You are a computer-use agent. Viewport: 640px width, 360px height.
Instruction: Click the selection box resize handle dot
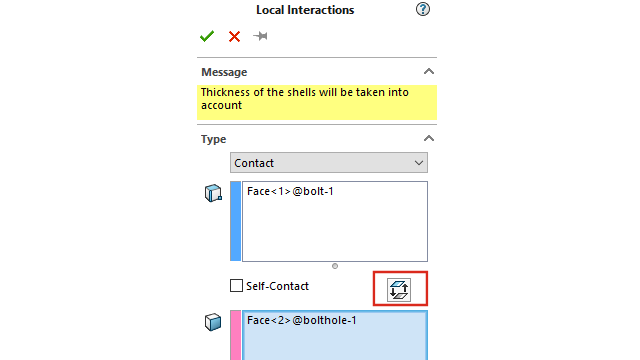click(x=335, y=266)
